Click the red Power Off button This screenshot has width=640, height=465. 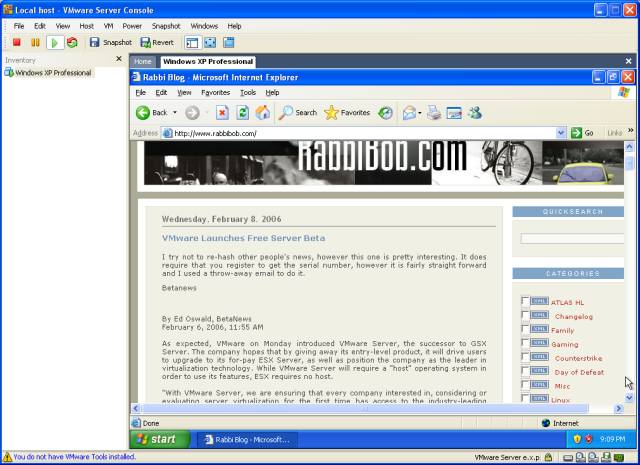[x=17, y=43]
